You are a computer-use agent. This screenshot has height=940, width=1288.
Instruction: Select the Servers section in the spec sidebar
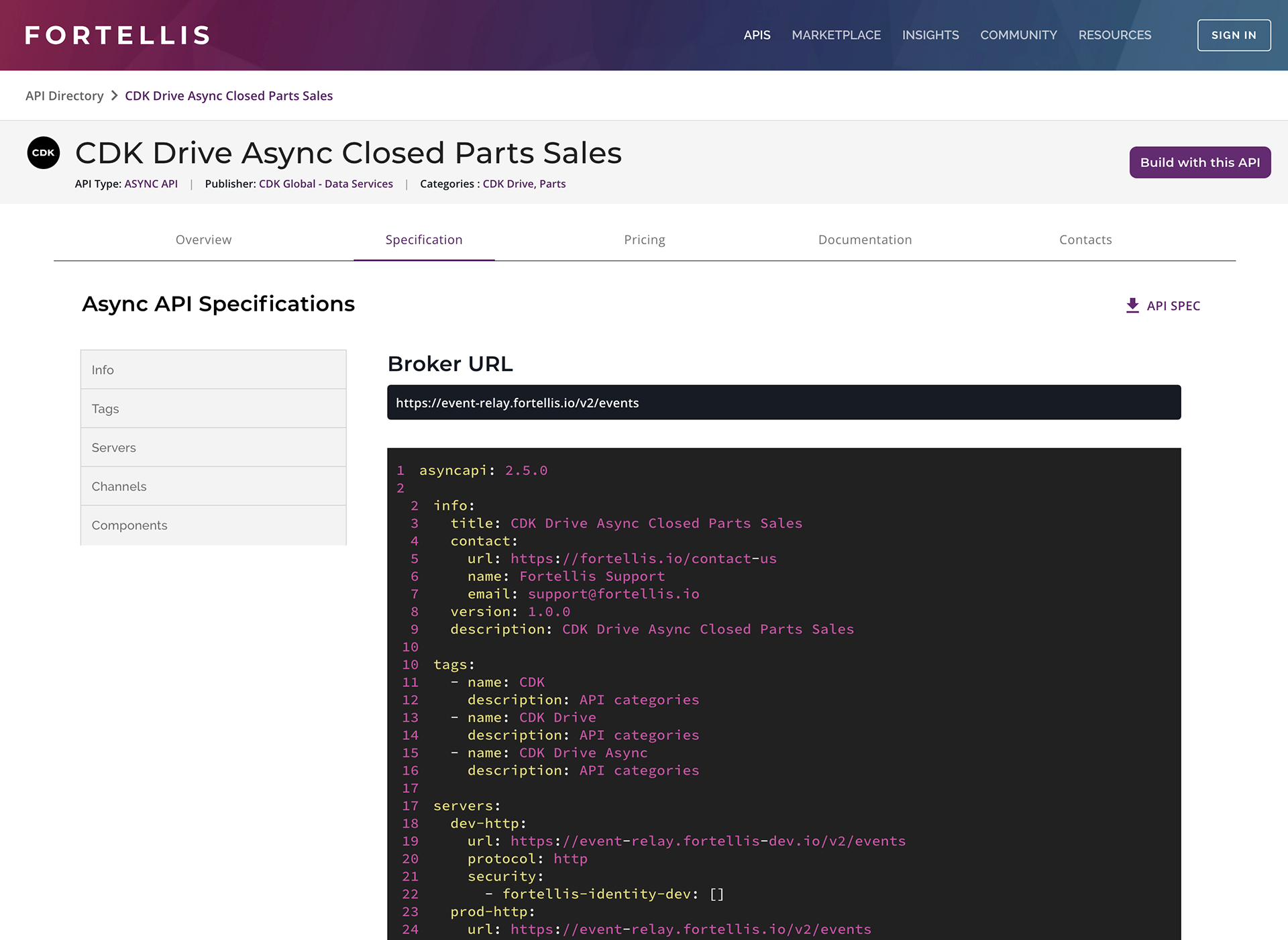(113, 447)
